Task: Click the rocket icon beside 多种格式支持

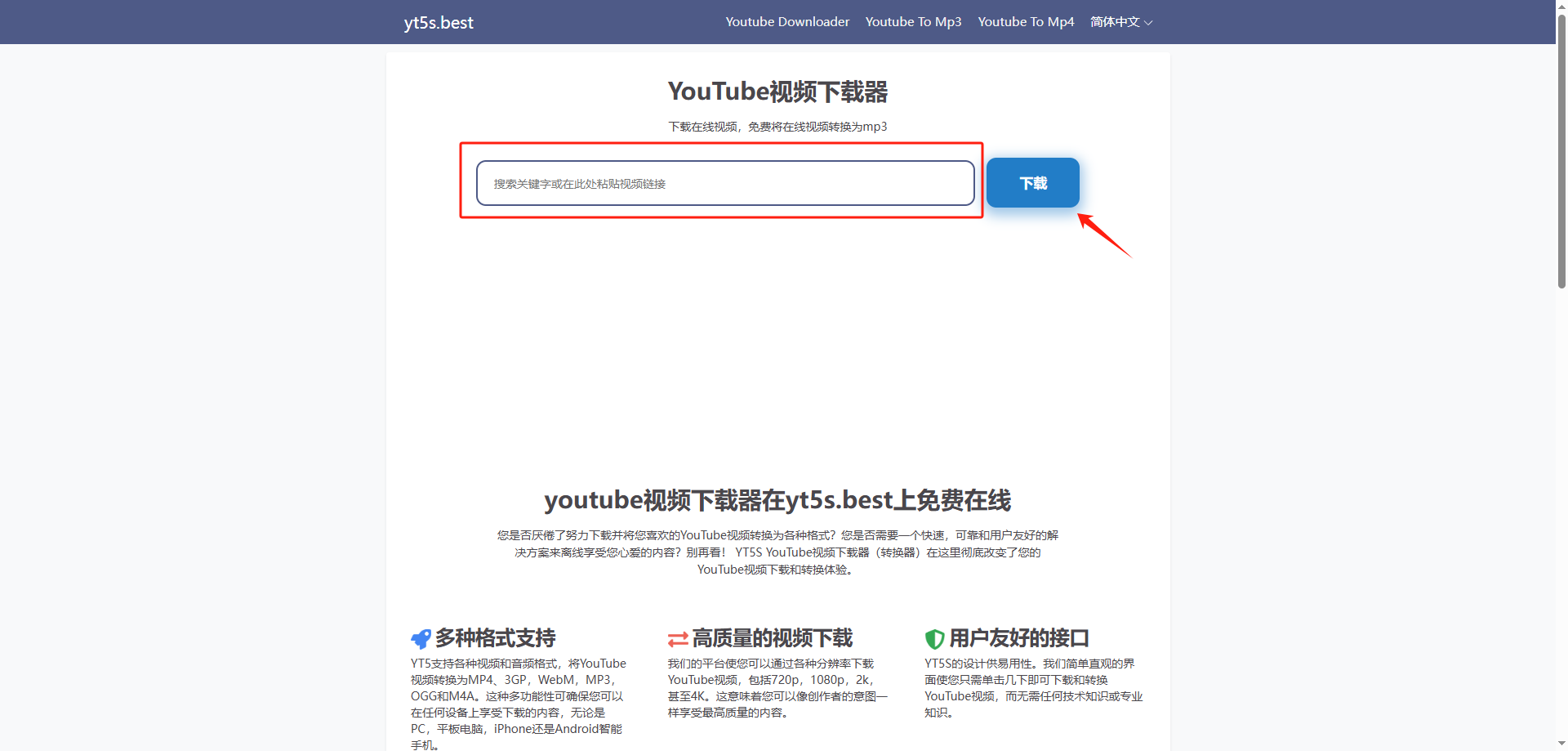Action: tap(421, 639)
